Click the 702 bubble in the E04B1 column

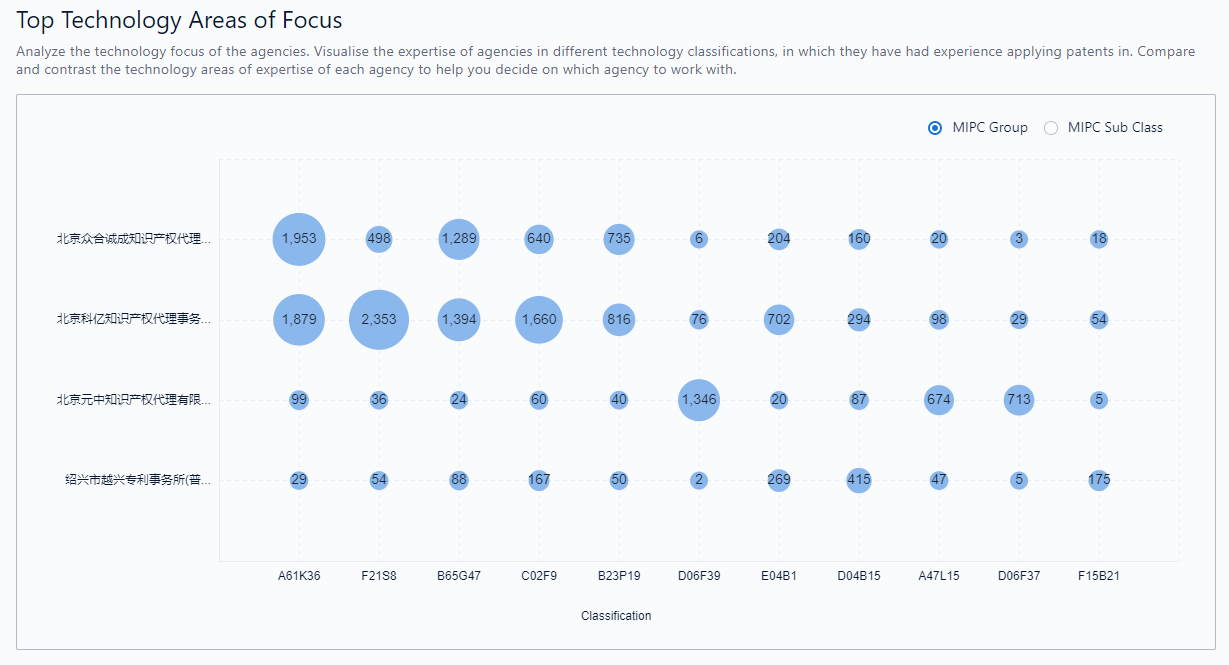pos(779,320)
